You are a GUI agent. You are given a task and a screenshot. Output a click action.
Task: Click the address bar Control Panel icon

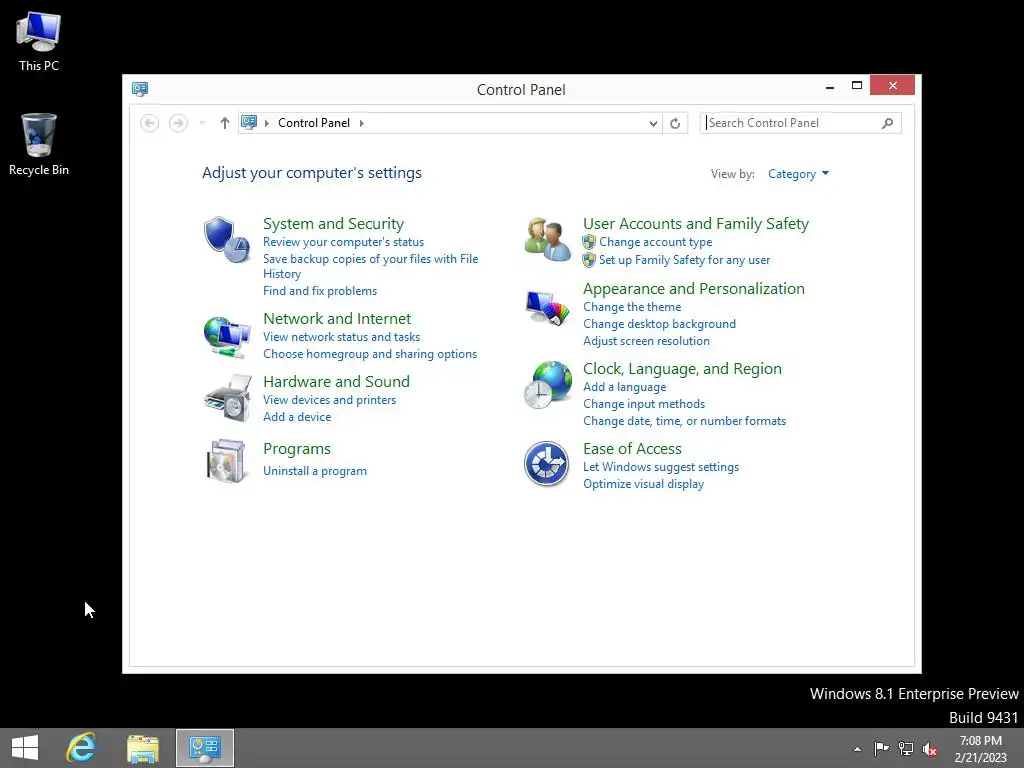(249, 122)
